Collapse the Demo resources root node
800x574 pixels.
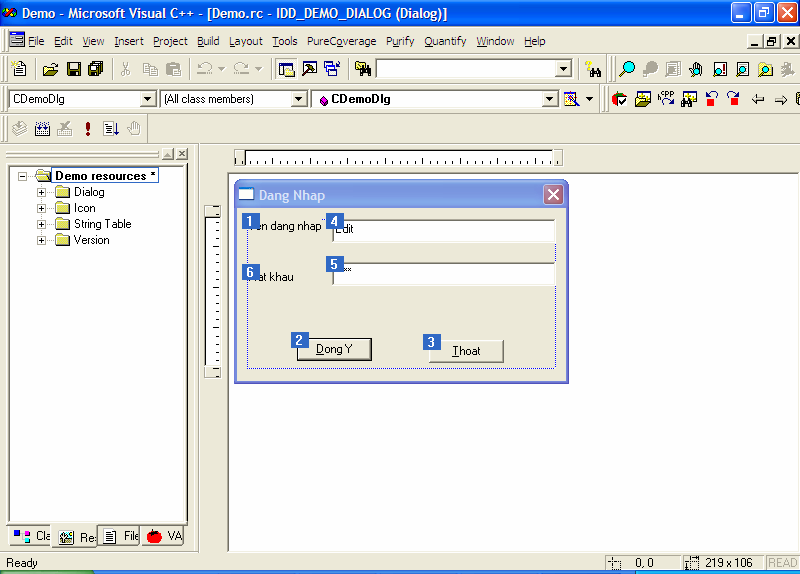pos(23,176)
